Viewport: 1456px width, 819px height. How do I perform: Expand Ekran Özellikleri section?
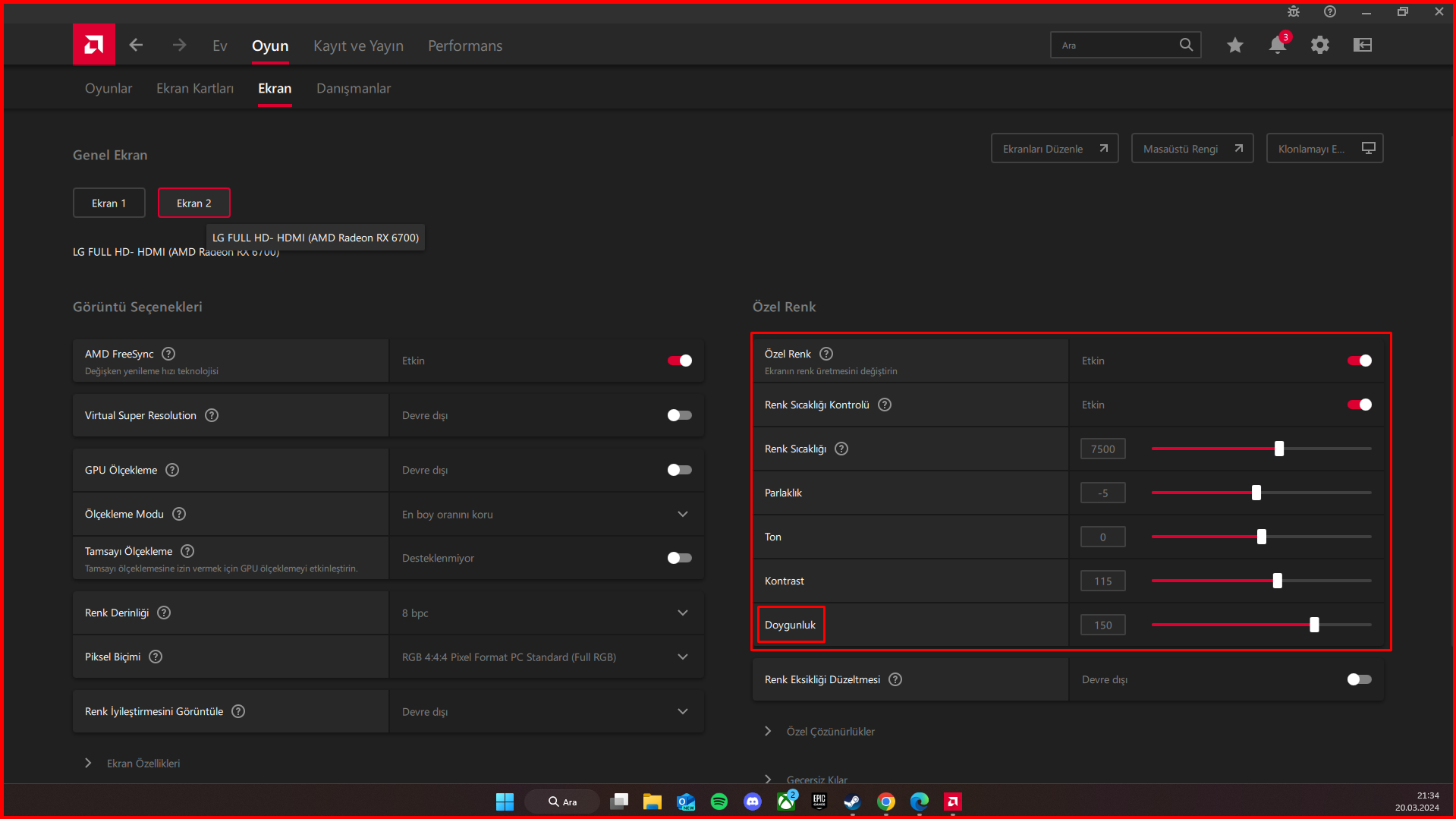click(x=133, y=763)
